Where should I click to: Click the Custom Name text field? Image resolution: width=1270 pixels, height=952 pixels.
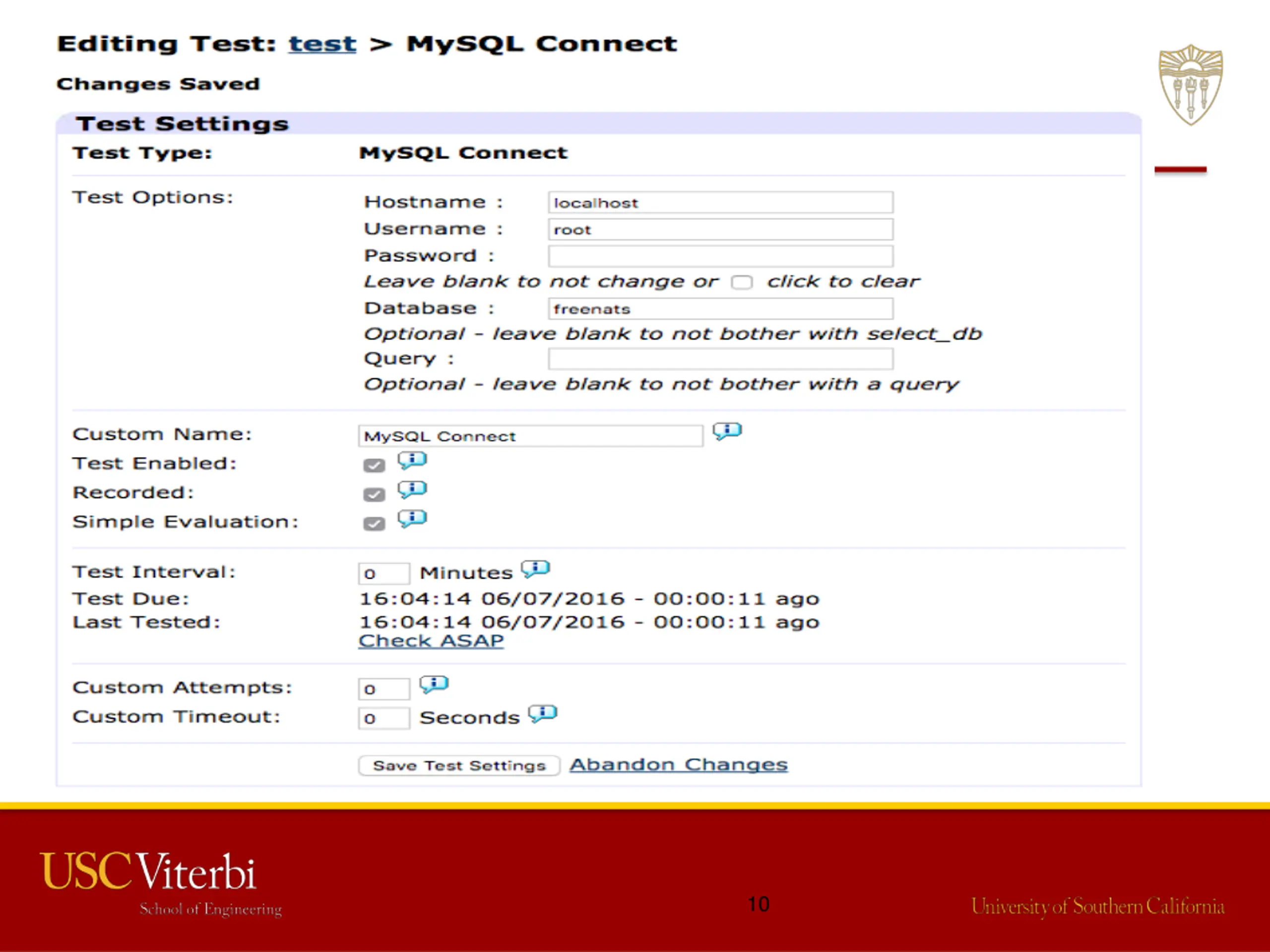530,436
